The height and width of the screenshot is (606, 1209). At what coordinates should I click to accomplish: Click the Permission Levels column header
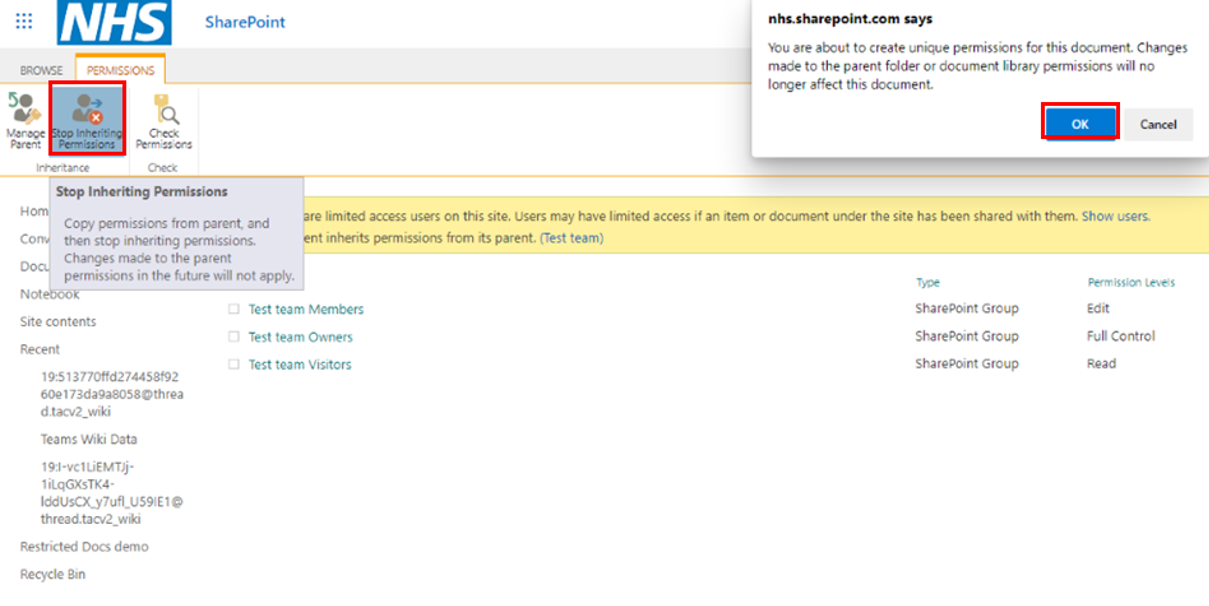tap(1131, 283)
